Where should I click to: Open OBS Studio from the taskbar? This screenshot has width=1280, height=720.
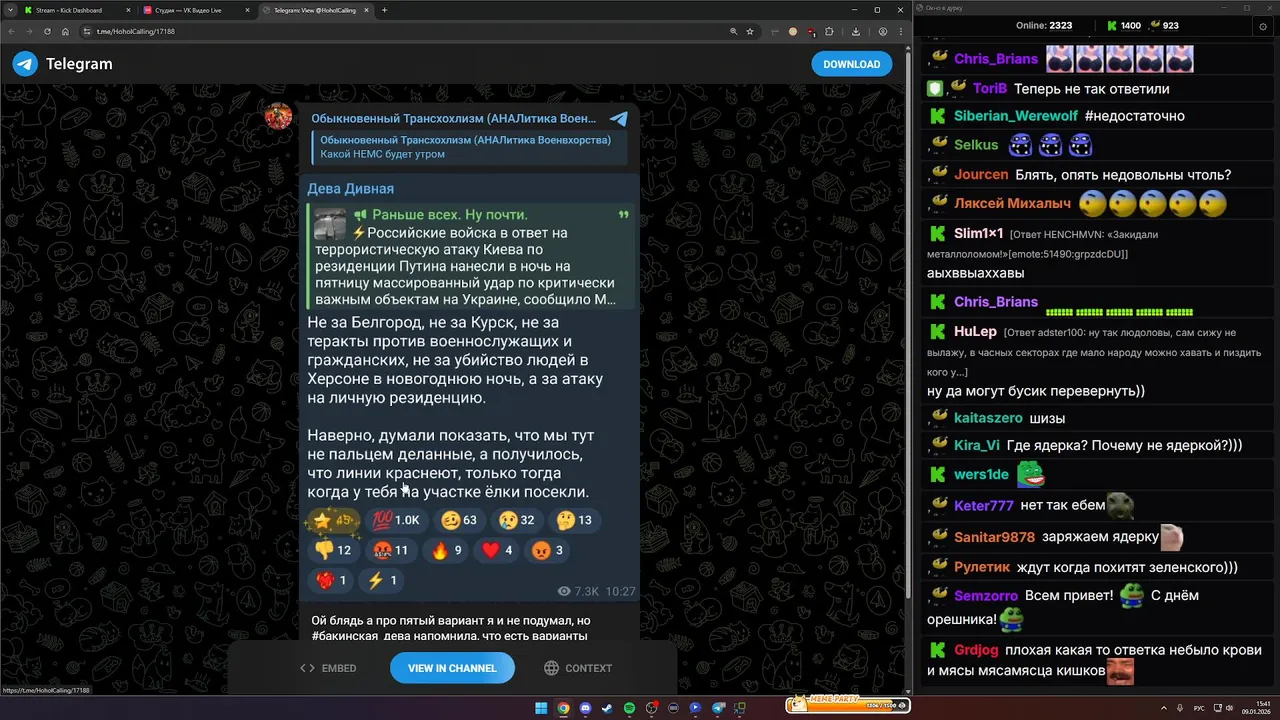click(x=651, y=708)
